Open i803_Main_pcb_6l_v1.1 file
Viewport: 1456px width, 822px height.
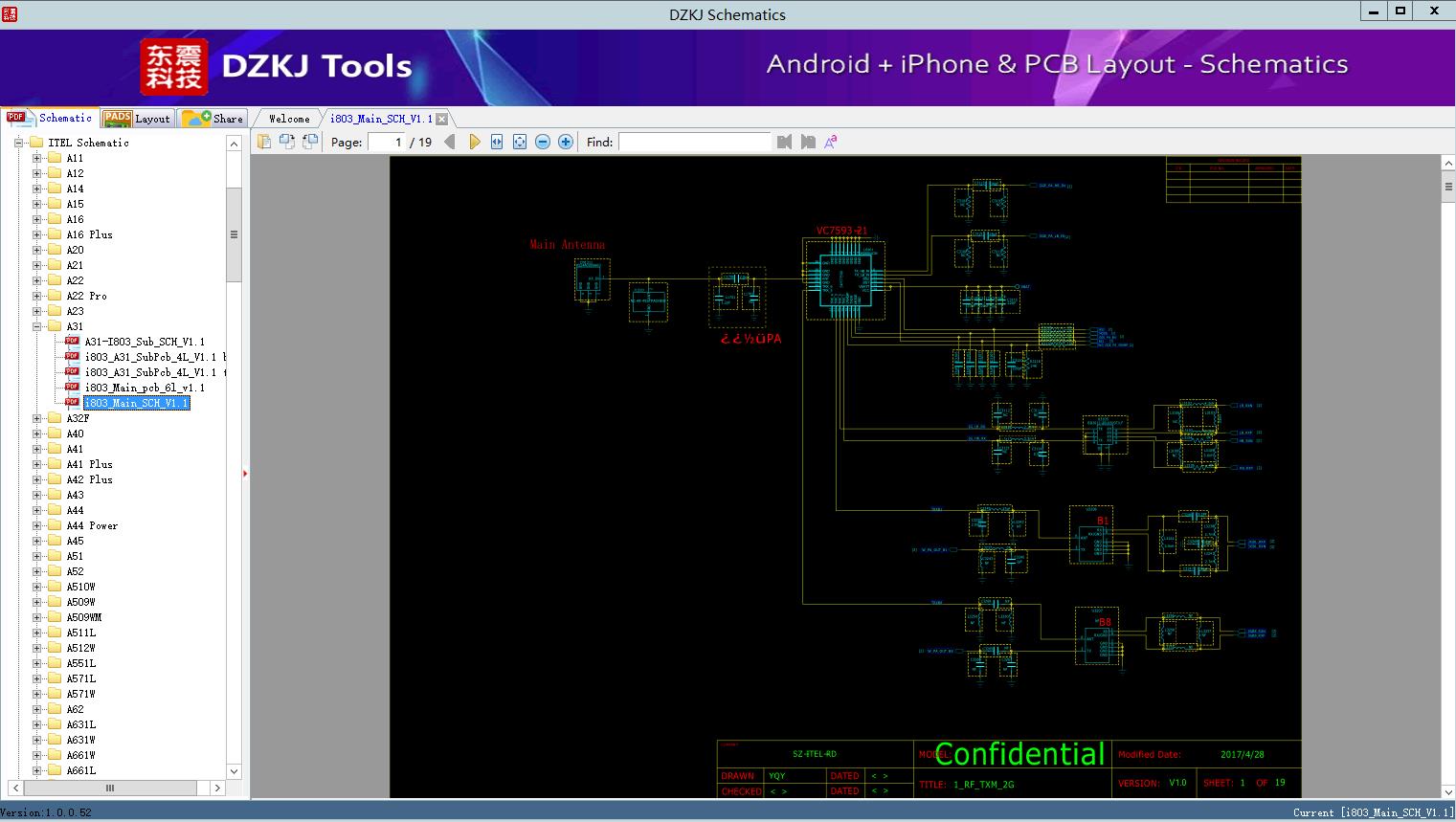144,388
